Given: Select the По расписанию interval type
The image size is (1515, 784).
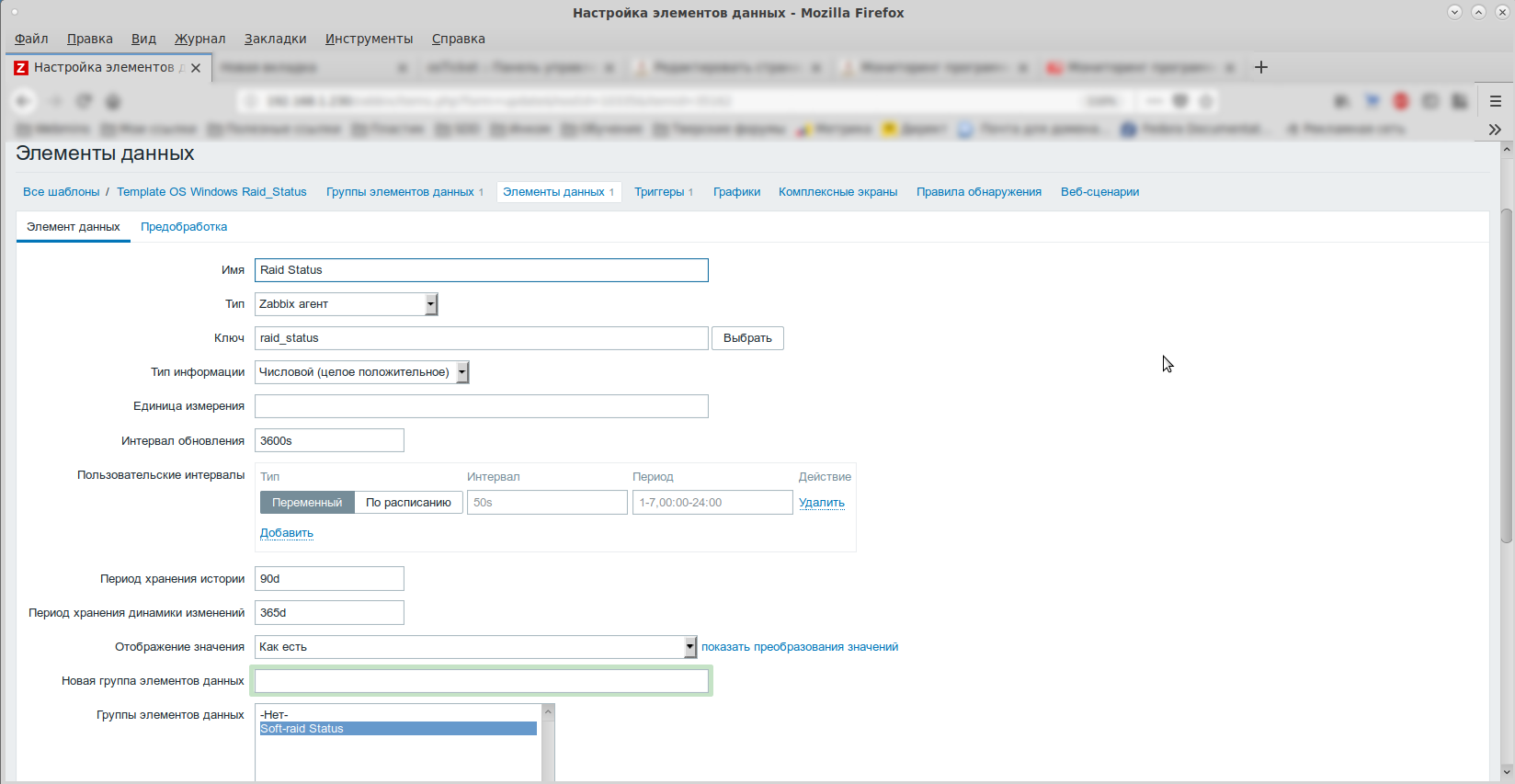Looking at the screenshot, I should pyautogui.click(x=408, y=503).
